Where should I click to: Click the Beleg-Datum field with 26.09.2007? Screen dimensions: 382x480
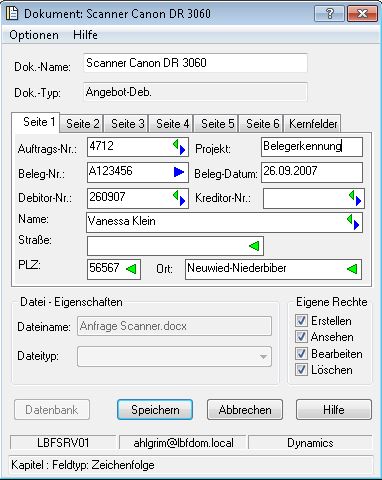point(312,172)
